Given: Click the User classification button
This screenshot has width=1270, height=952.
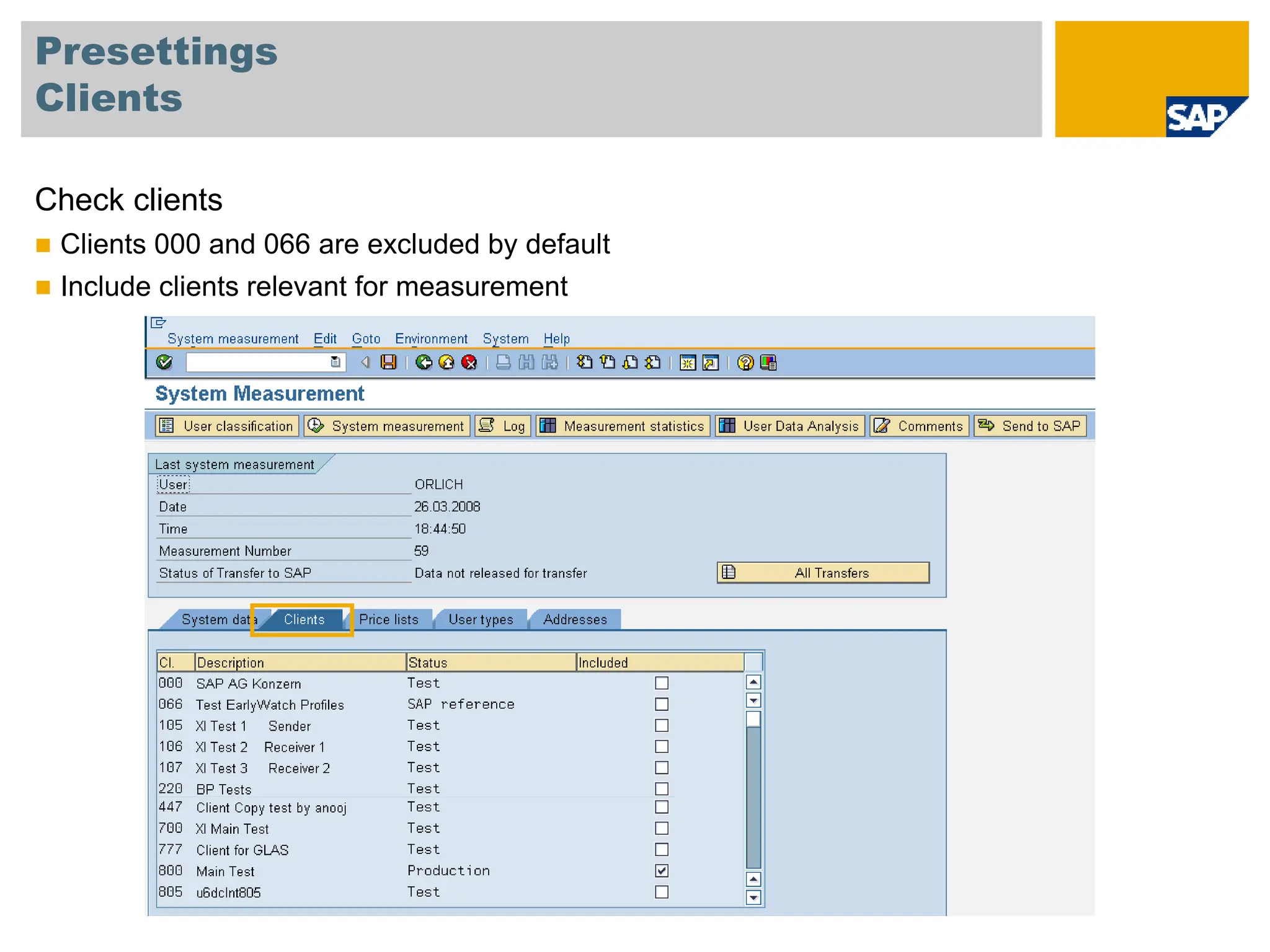Looking at the screenshot, I should click(227, 426).
